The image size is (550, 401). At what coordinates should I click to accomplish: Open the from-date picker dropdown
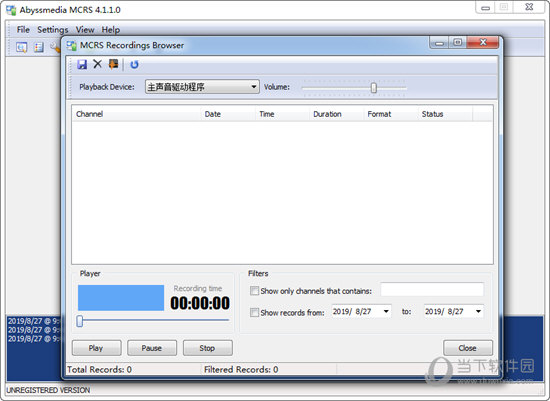pyautogui.click(x=386, y=311)
